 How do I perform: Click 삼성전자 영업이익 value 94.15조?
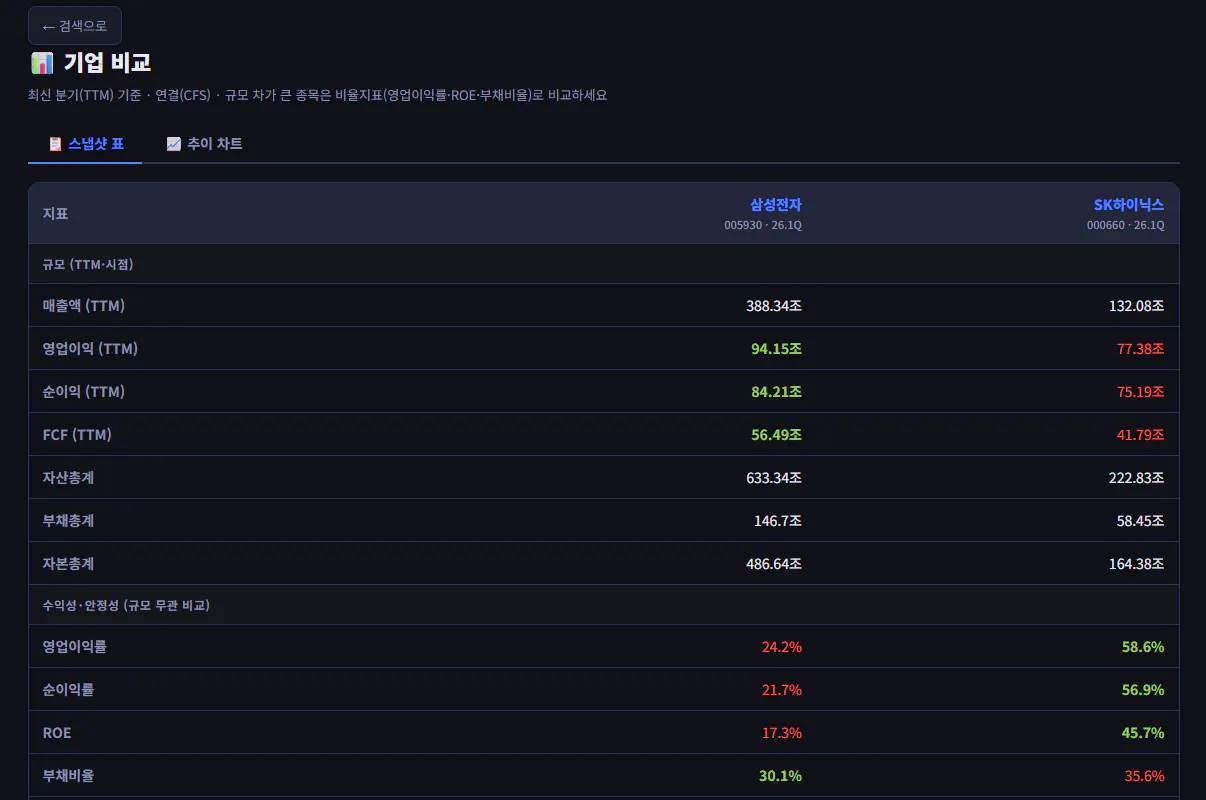click(777, 349)
